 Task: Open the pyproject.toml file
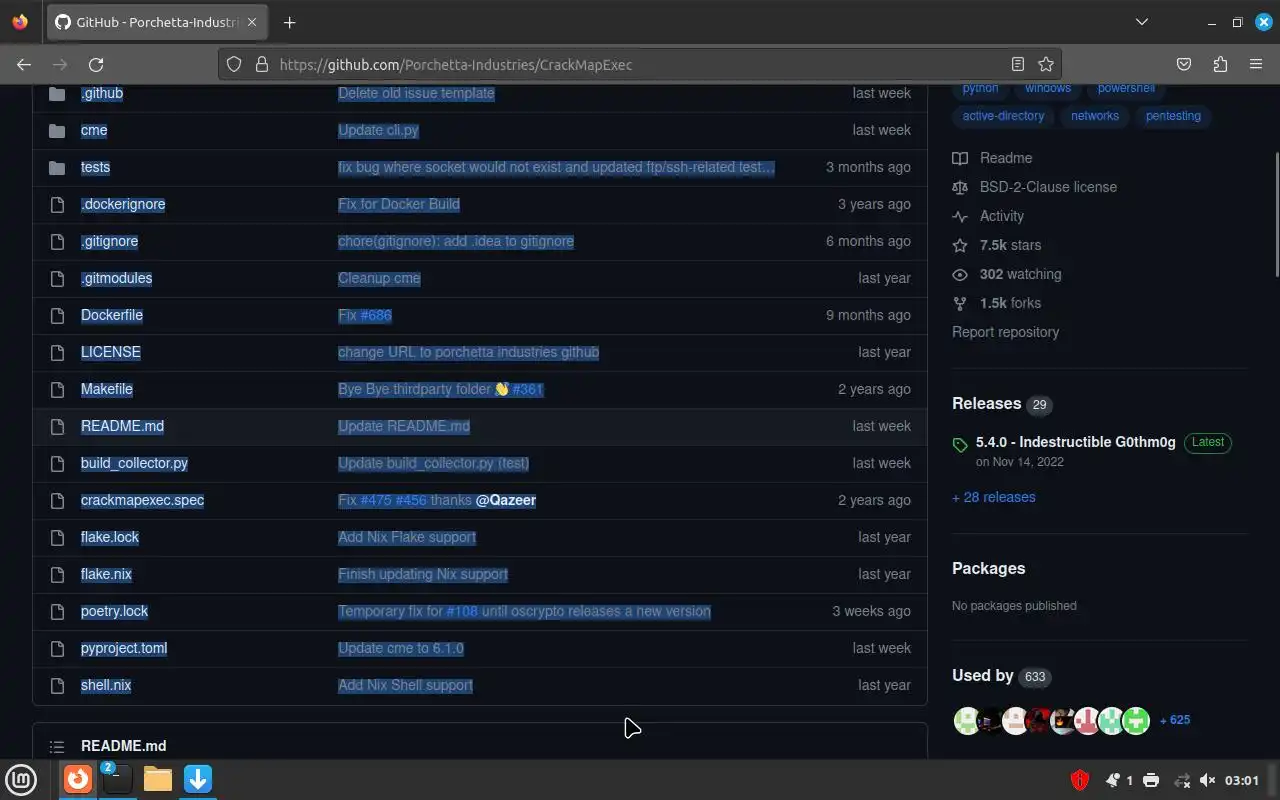point(124,648)
